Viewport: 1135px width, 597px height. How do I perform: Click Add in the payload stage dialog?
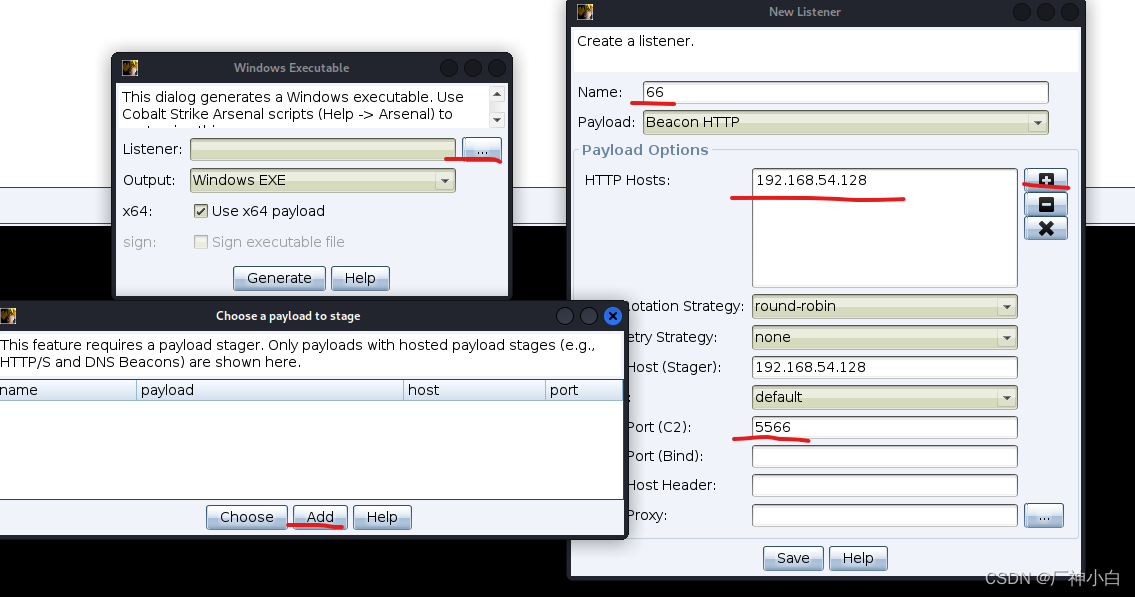coord(320,517)
